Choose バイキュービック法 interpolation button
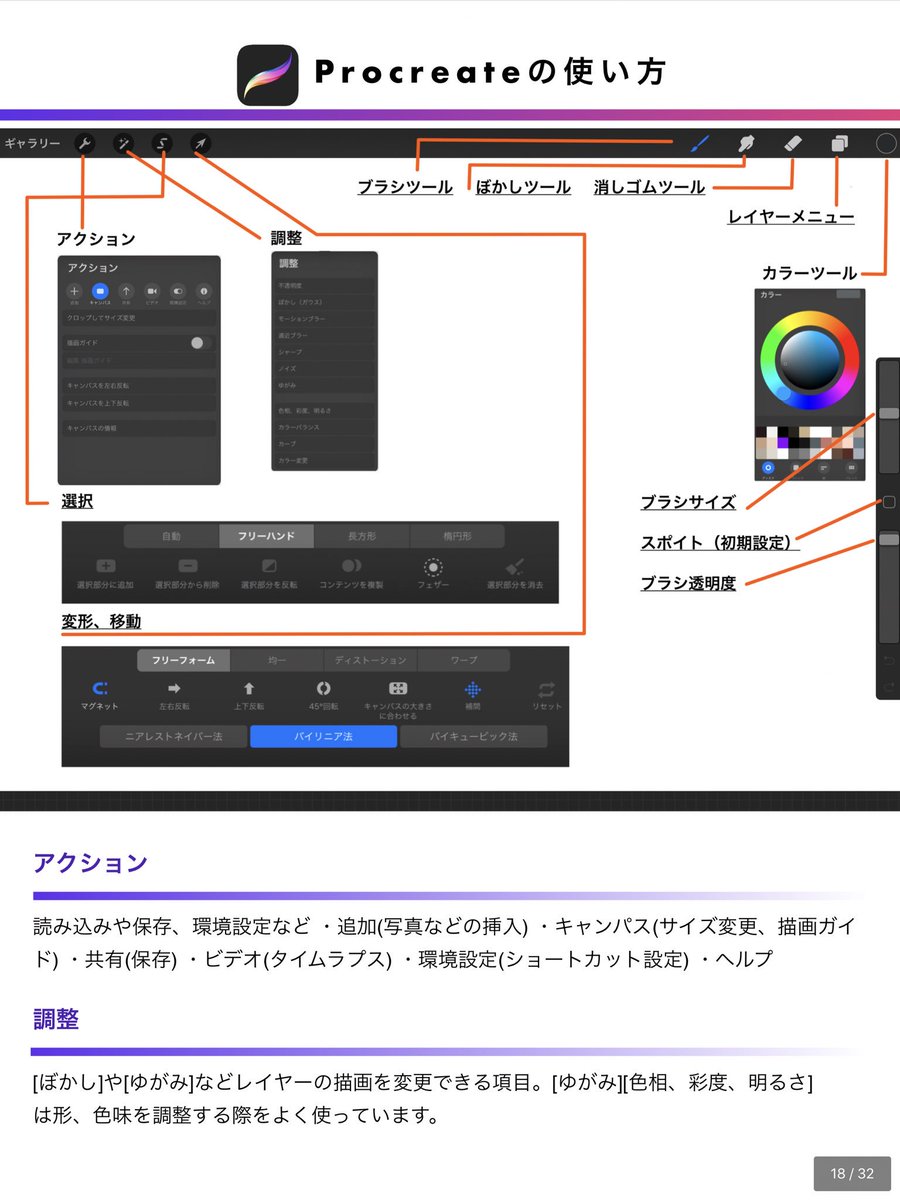Viewport: 900px width, 1200px height. click(x=474, y=737)
